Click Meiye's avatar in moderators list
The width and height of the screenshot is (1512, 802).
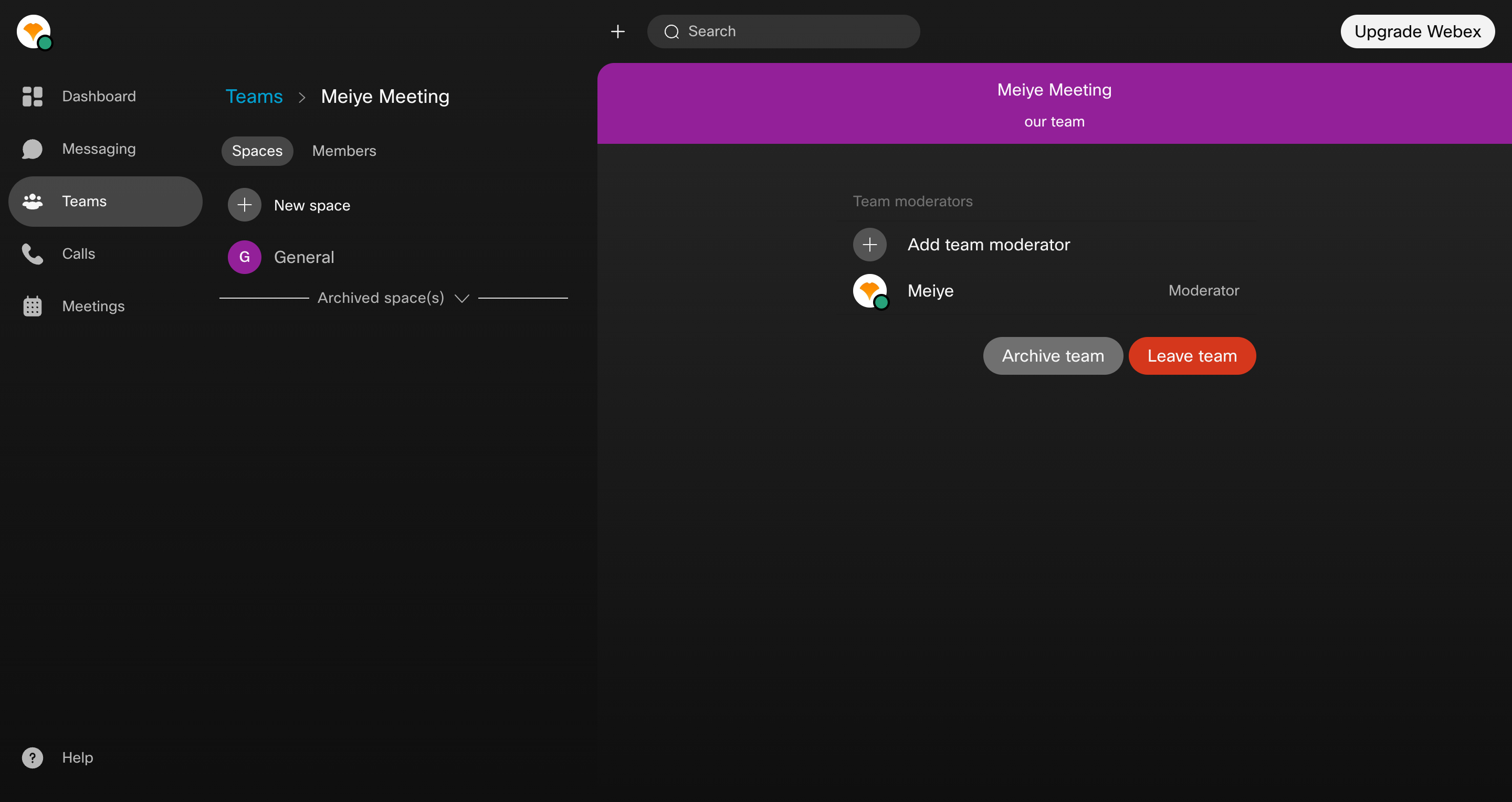[x=870, y=291]
